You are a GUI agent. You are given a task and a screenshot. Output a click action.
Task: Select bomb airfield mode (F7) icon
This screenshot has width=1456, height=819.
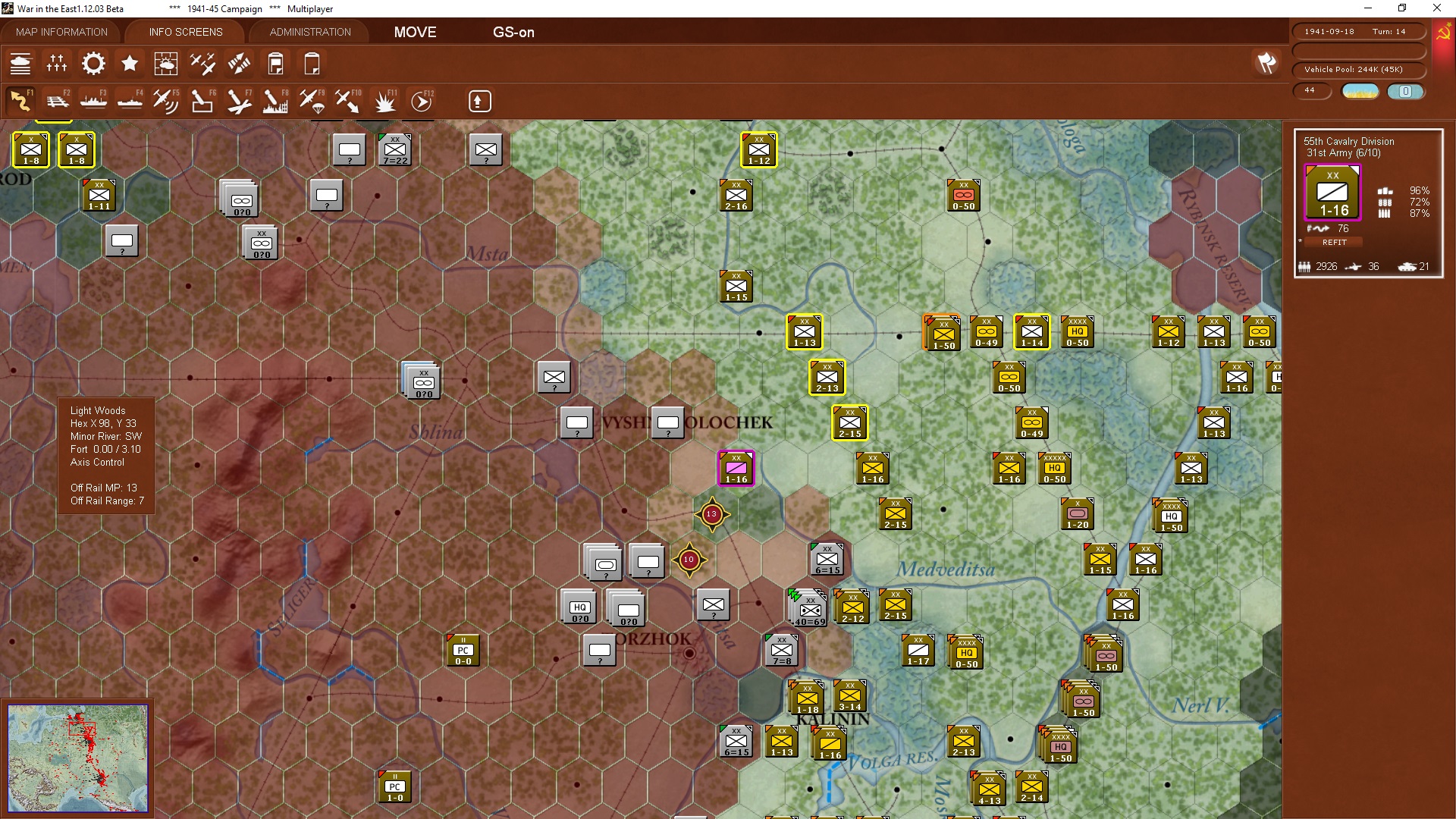pyautogui.click(x=239, y=101)
